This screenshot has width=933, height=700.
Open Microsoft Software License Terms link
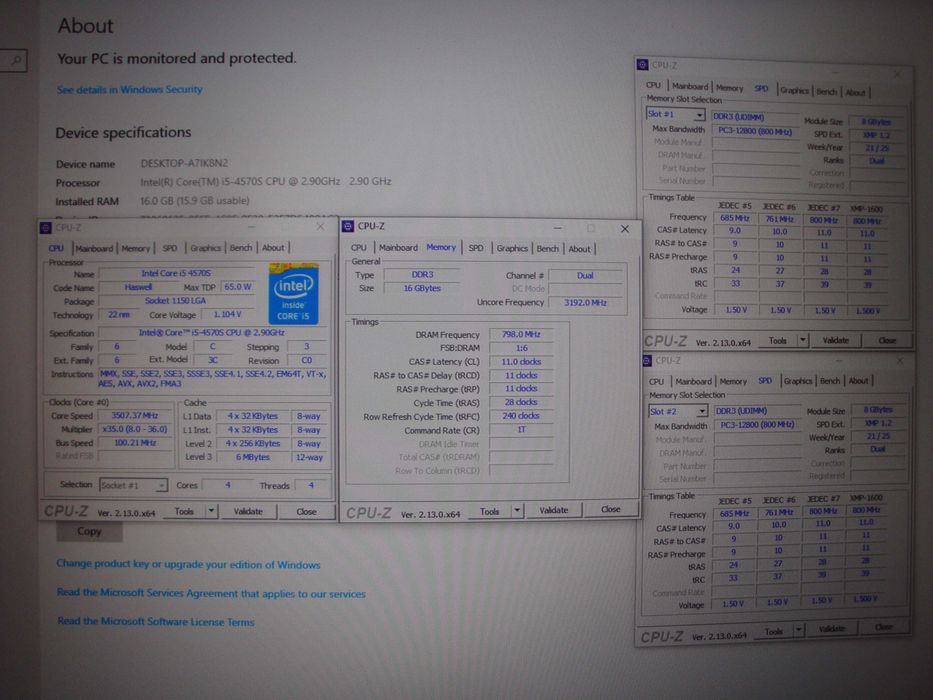click(x=156, y=621)
